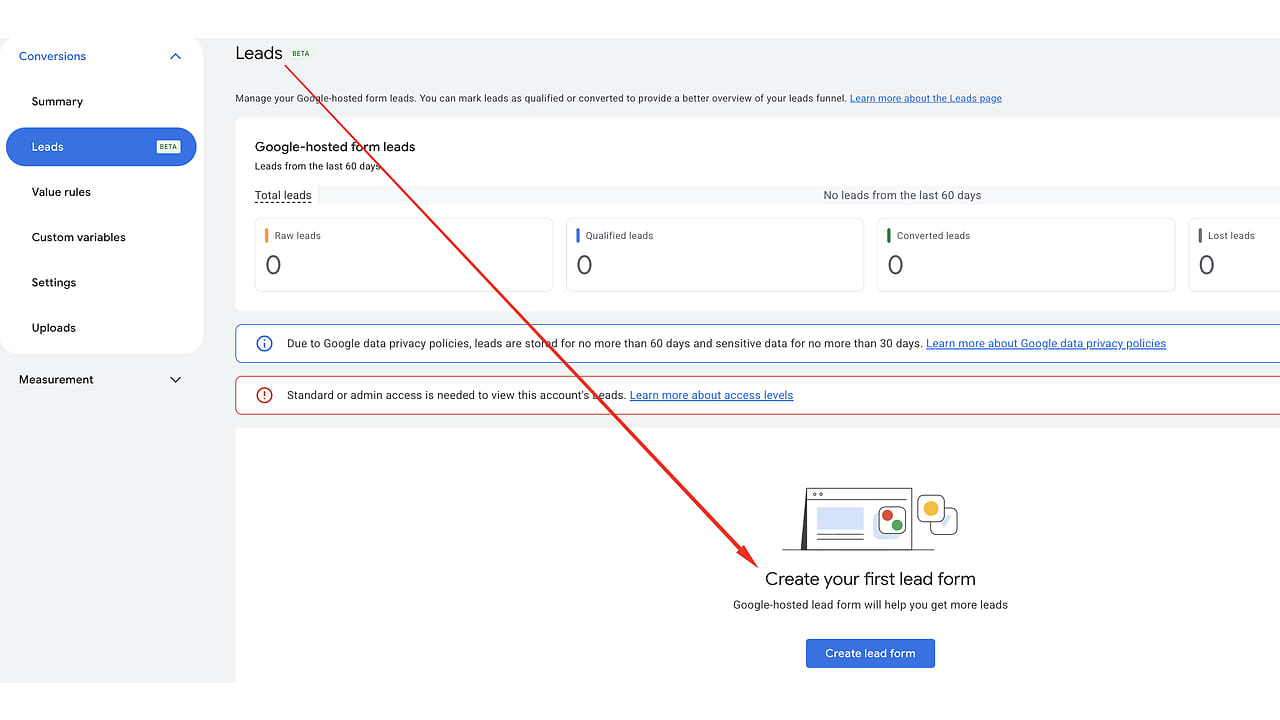Follow Learn more about access levels link
The image size is (1280, 720).
(x=711, y=395)
